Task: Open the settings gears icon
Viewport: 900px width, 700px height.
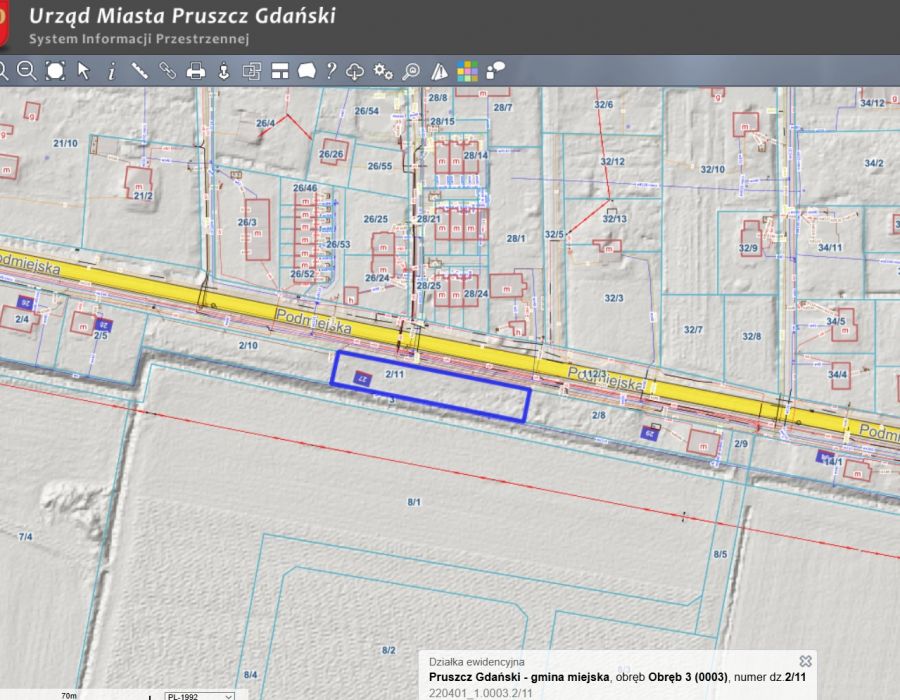Action: click(382, 70)
